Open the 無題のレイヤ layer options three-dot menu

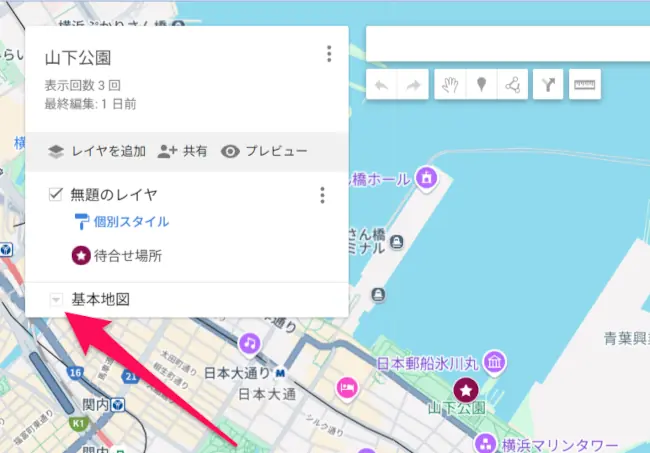323,195
